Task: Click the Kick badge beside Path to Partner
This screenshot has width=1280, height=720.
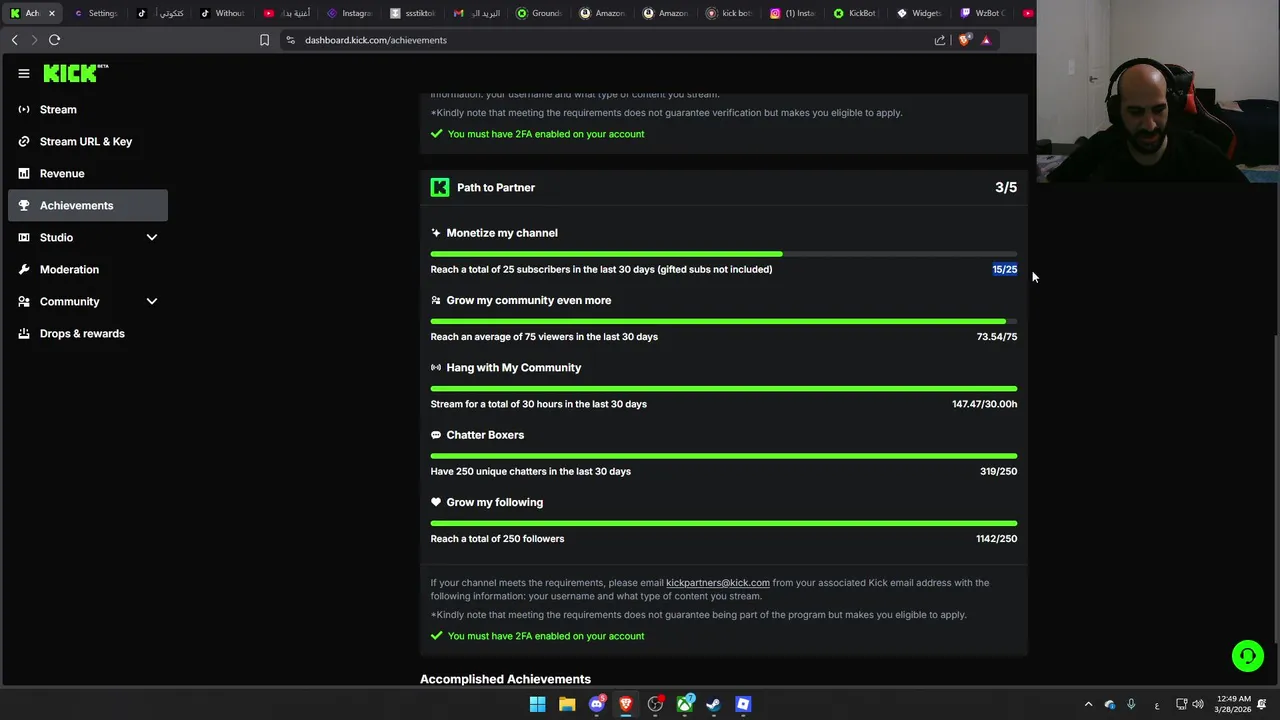Action: [440, 187]
